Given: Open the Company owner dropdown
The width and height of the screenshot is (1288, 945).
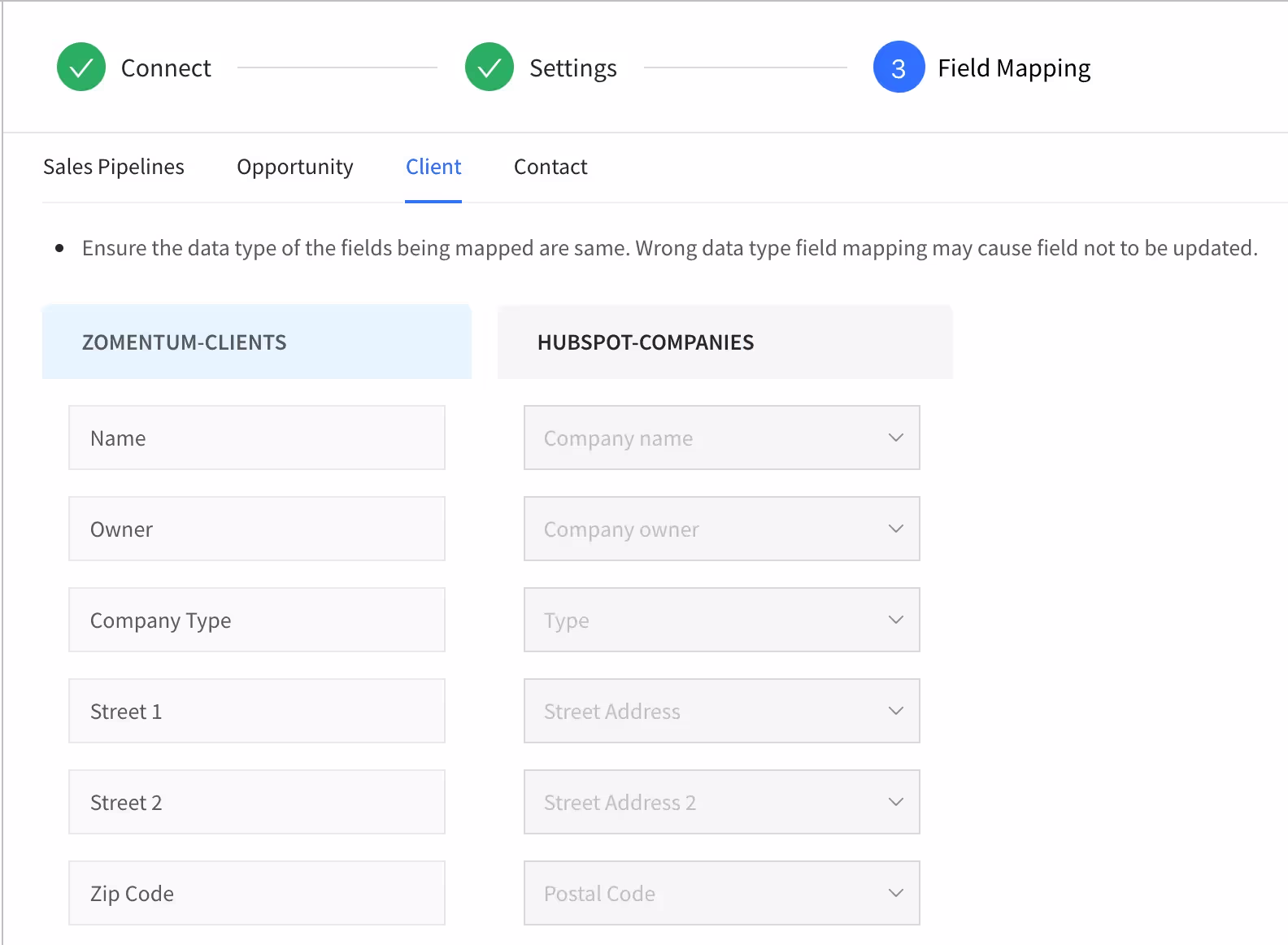Looking at the screenshot, I should click(722, 529).
